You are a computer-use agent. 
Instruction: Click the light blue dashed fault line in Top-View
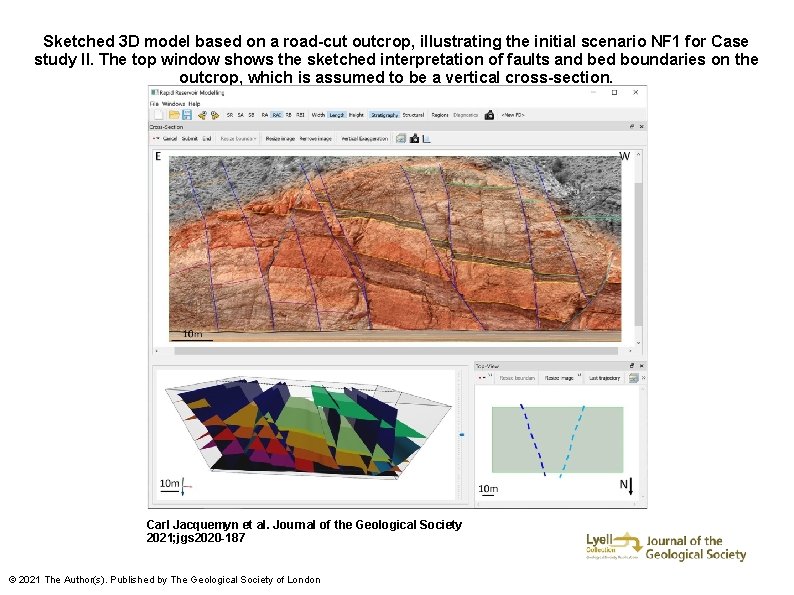coord(572,441)
